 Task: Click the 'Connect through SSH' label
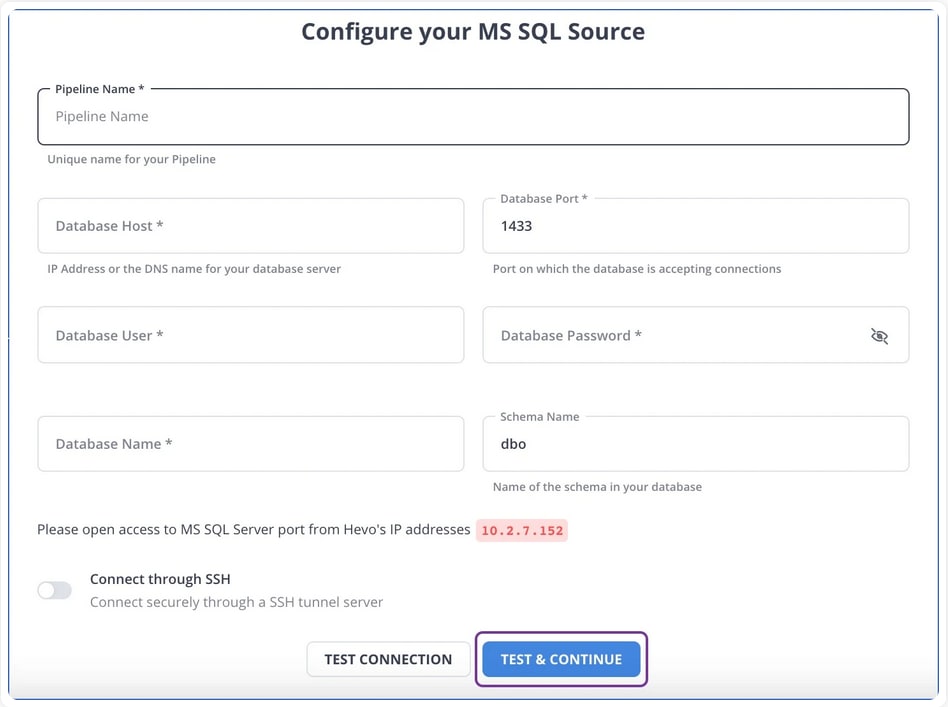coord(160,579)
